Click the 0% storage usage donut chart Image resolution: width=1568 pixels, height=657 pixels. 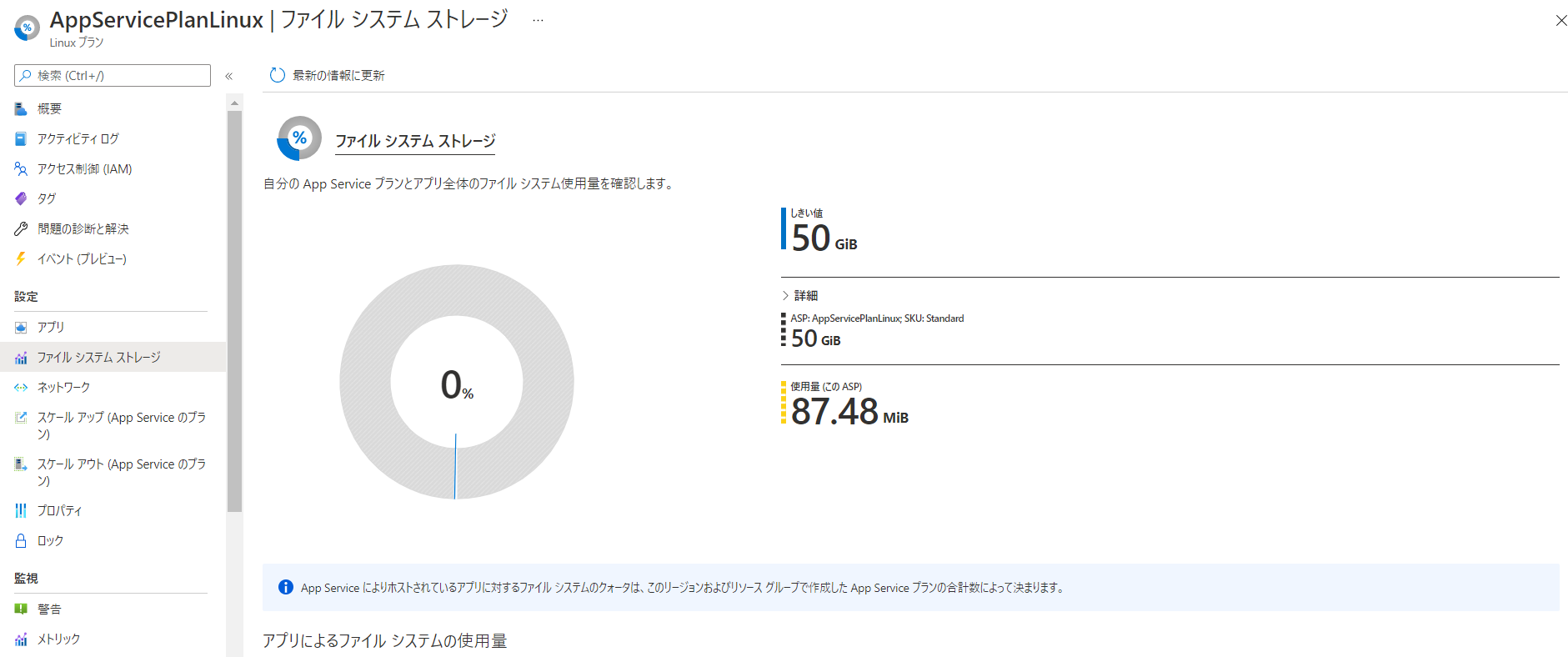(x=456, y=382)
